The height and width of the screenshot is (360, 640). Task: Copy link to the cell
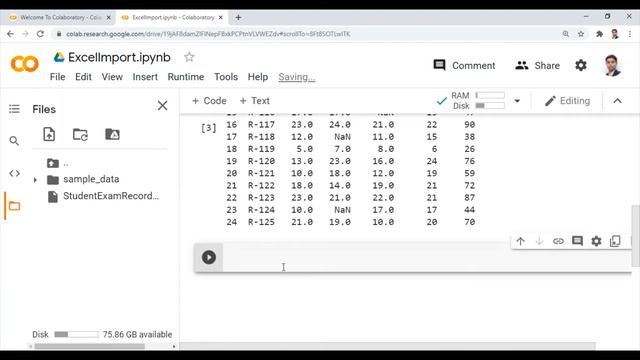pos(558,241)
